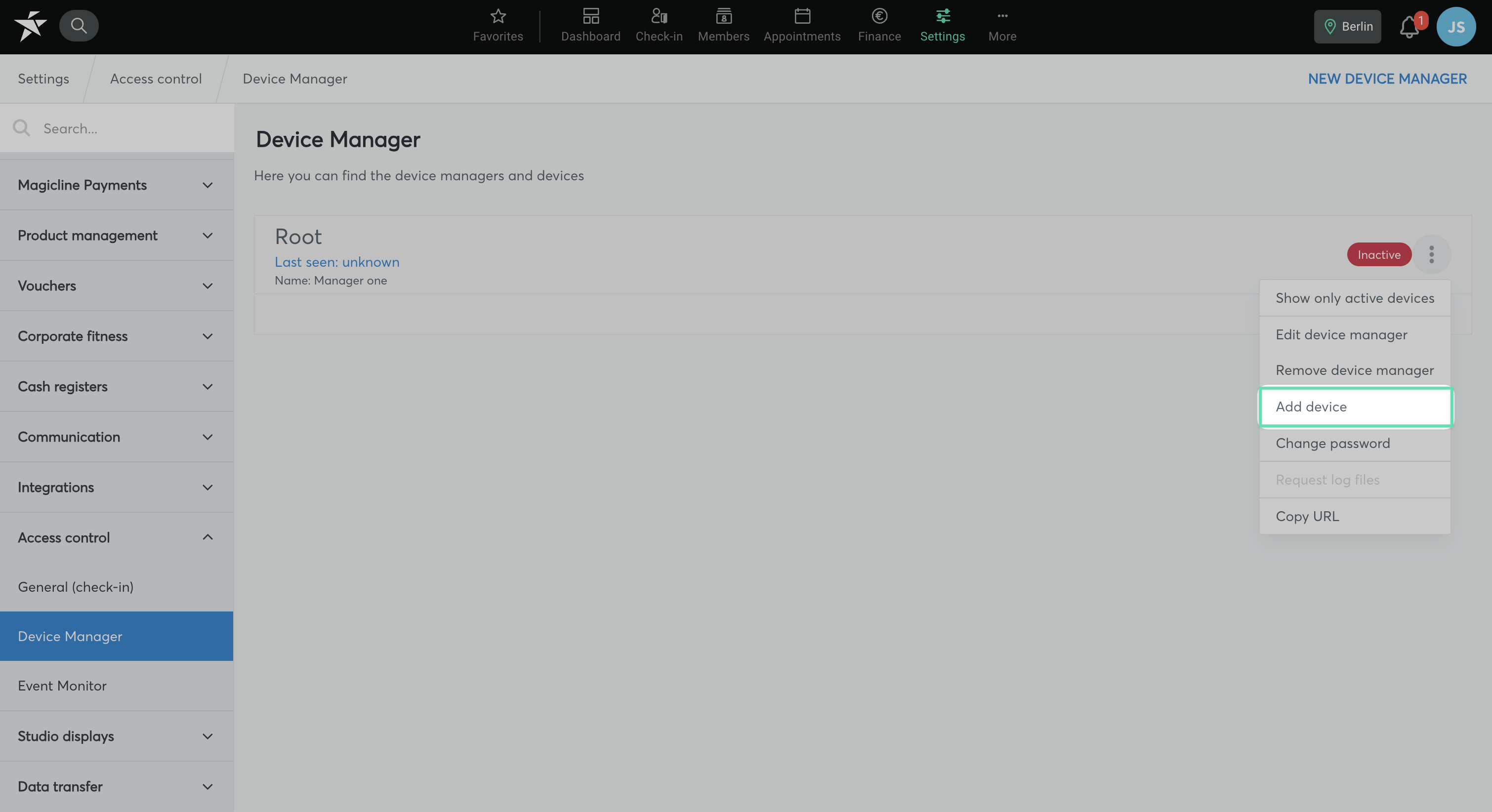The width and height of the screenshot is (1492, 812).
Task: Click NEW DEVICE MANAGER button
Action: (x=1387, y=79)
